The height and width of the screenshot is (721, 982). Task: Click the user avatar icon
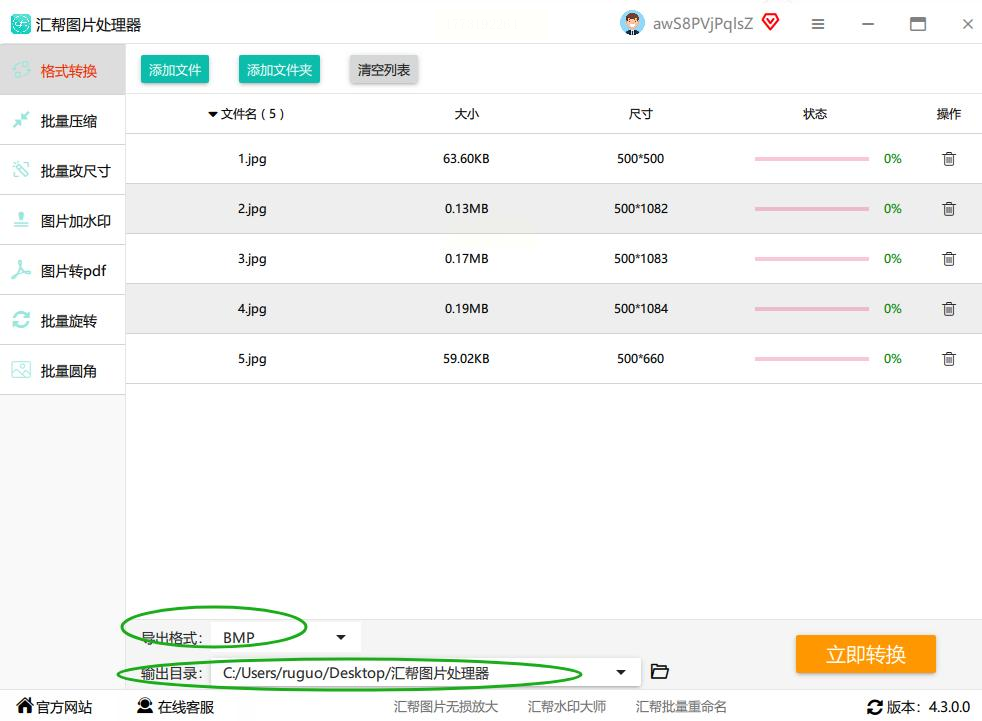coord(632,23)
